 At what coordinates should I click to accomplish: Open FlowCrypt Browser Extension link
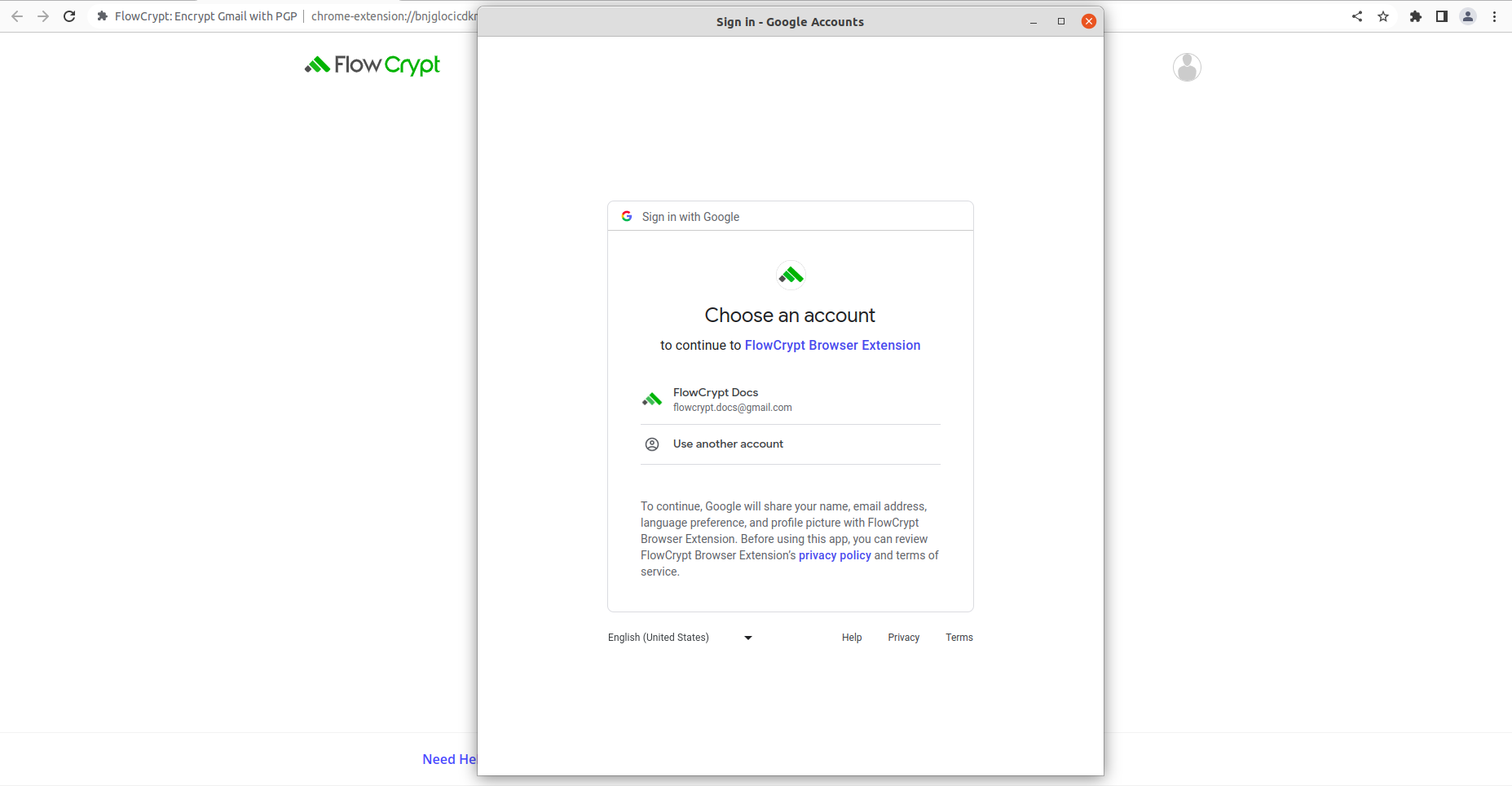[x=832, y=346]
